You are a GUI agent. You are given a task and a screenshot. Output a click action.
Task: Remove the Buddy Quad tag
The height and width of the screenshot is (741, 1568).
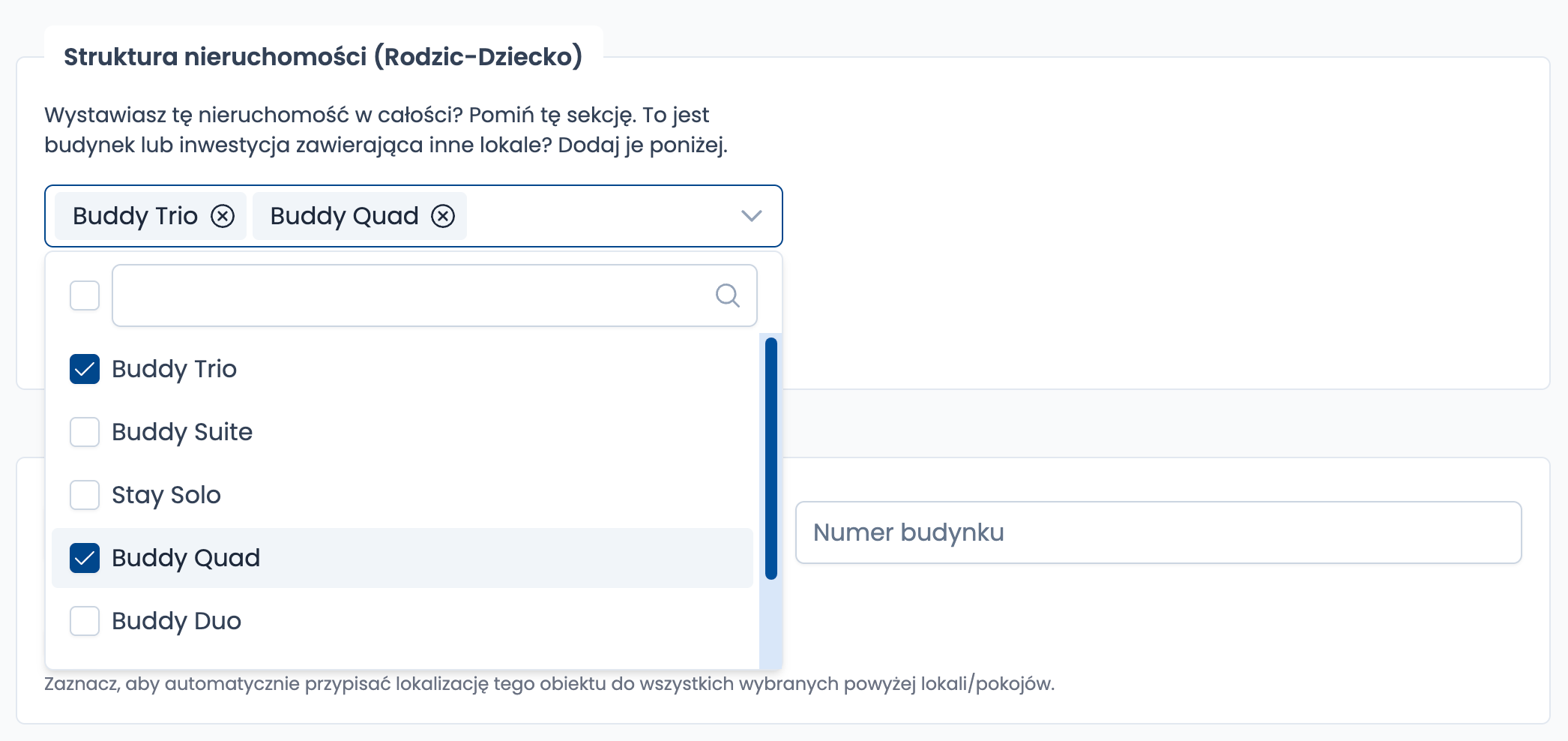443,216
